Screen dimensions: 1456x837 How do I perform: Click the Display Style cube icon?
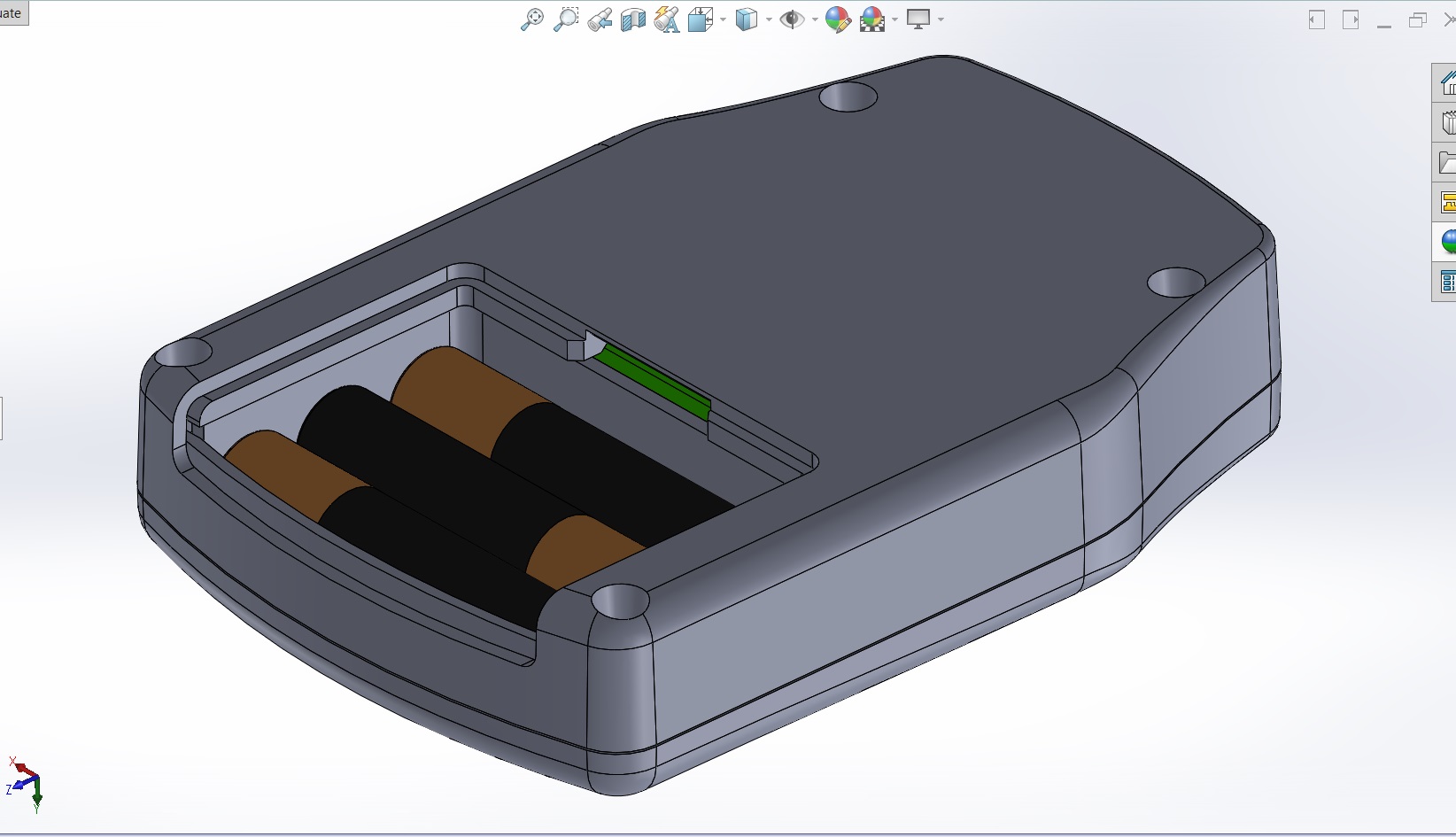(747, 19)
